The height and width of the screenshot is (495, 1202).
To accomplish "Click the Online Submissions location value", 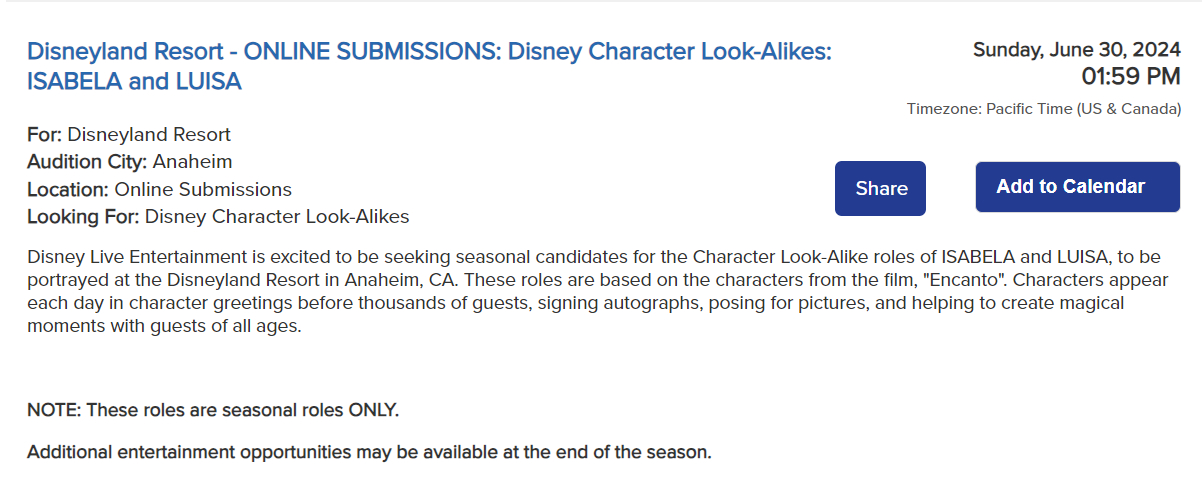I will pos(203,189).
